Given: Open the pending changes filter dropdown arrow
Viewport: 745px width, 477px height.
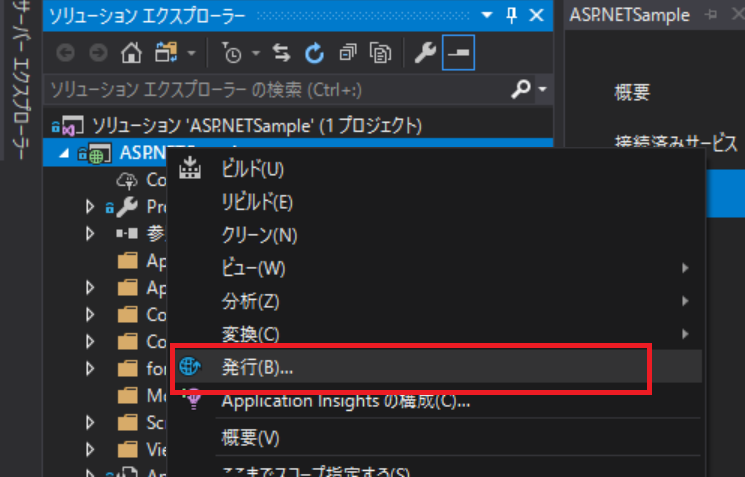Looking at the screenshot, I should [x=256, y=53].
